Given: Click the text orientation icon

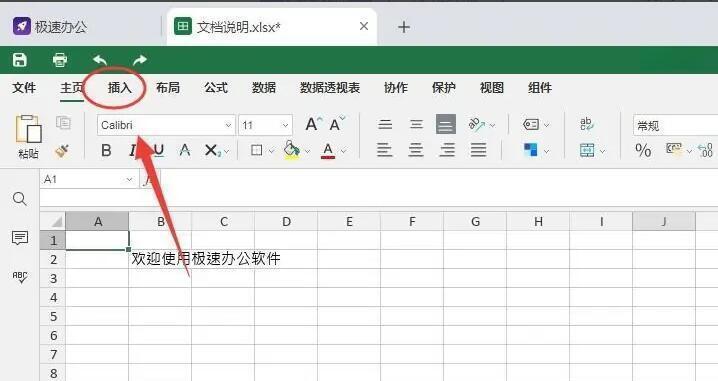Looking at the screenshot, I should [x=477, y=125].
